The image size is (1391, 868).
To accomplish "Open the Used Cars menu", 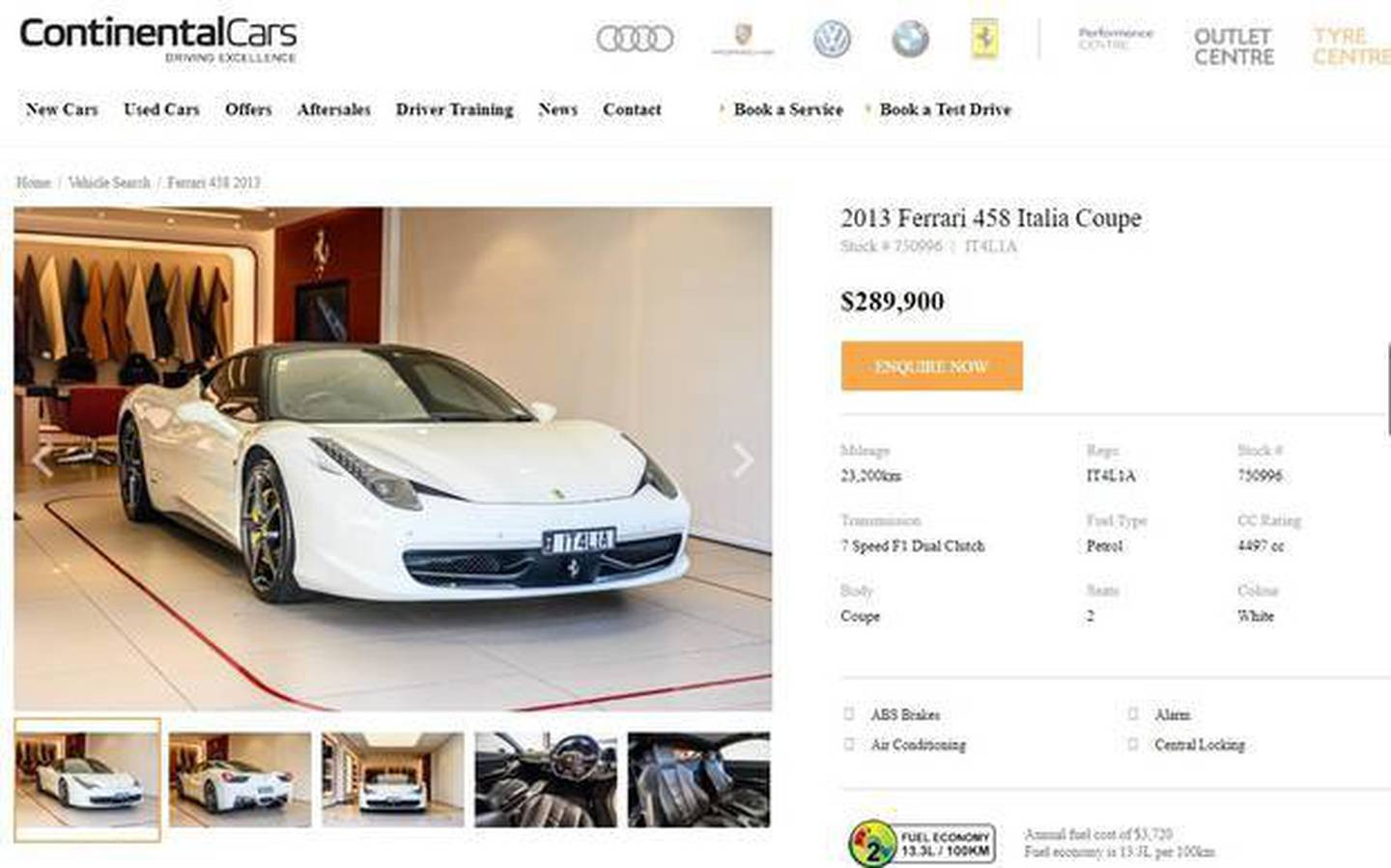I will (161, 109).
